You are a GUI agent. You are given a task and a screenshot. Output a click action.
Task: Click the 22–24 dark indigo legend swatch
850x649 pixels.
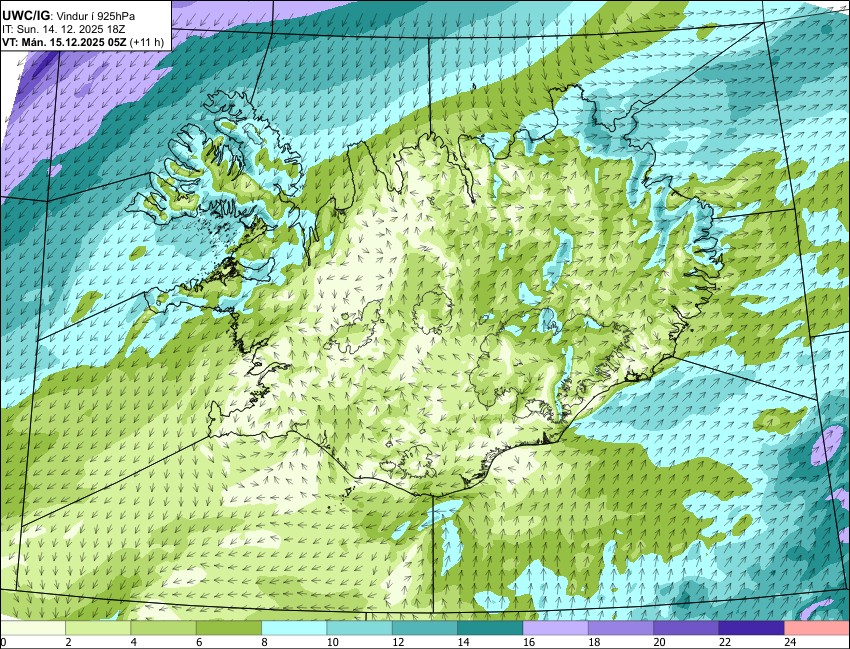click(751, 628)
